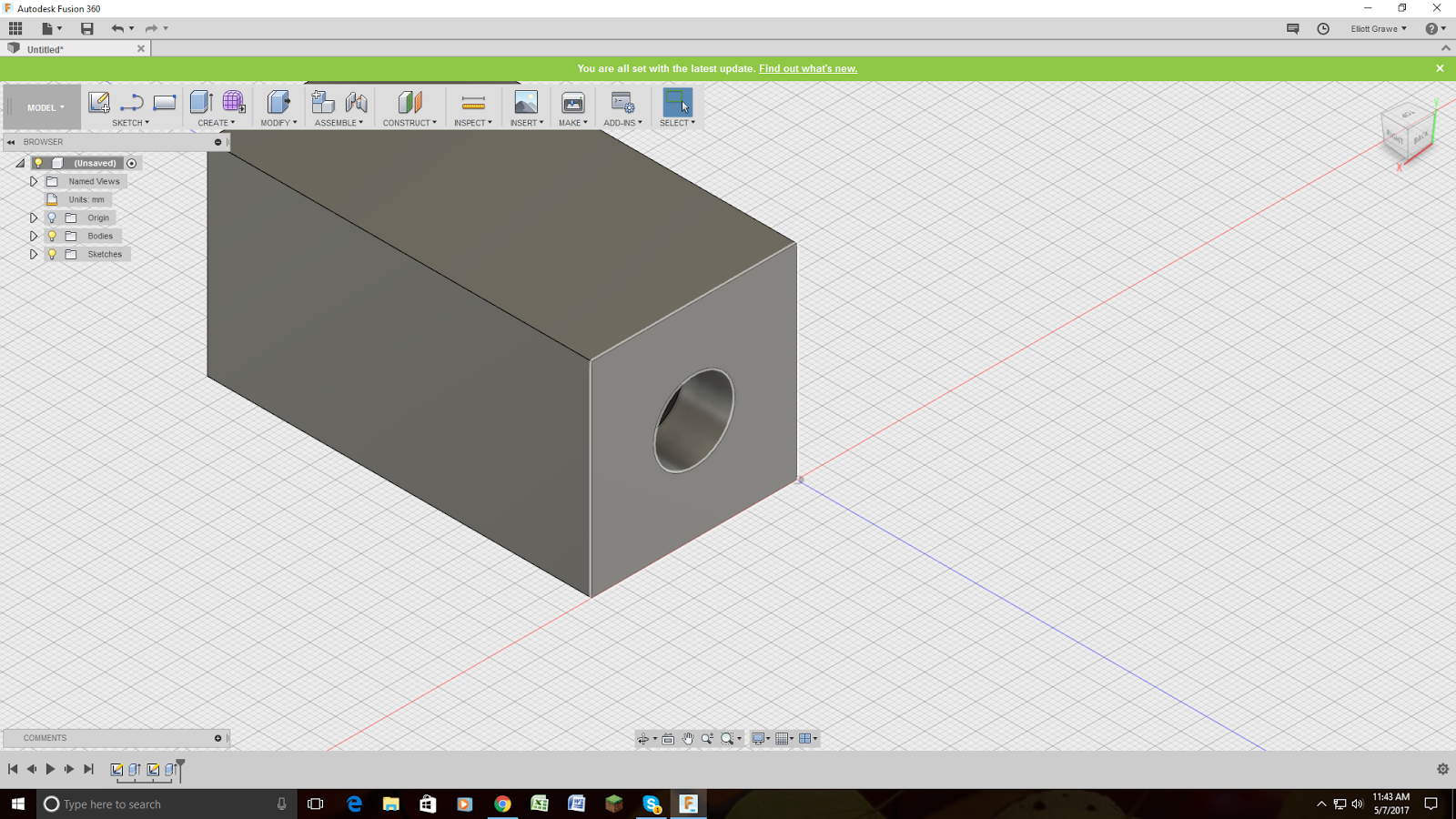Open the Elliott Grawe account dropdown
Screen dimensions: 1456x819
pos(1379,28)
